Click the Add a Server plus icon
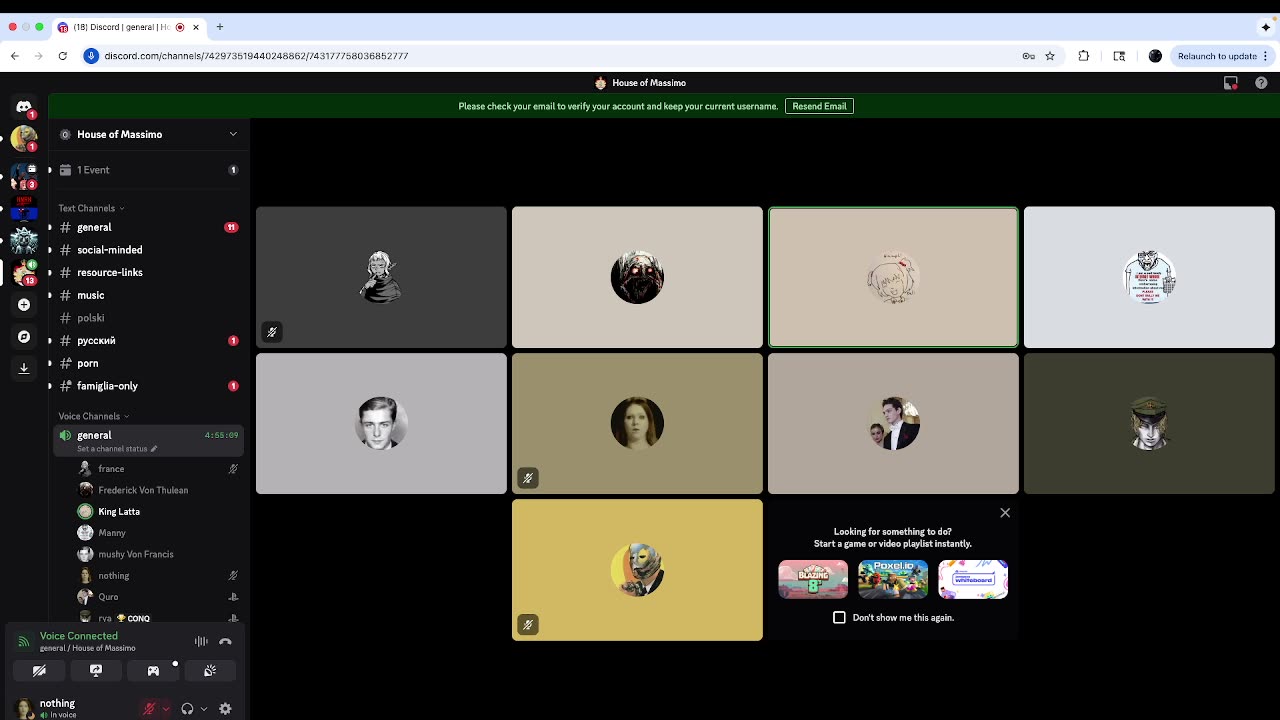1280x720 pixels. point(24,304)
